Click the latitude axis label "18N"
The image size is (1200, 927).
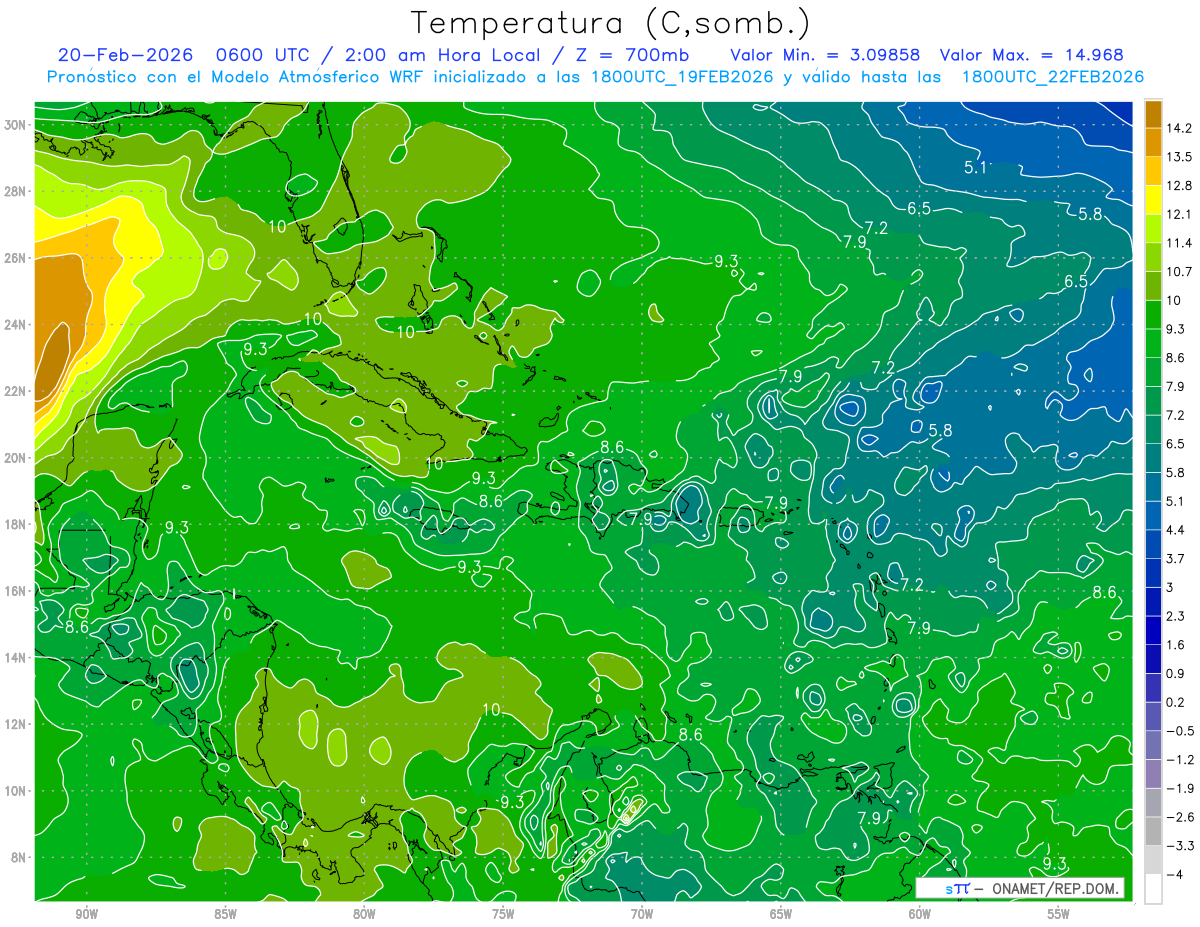[x=16, y=524]
